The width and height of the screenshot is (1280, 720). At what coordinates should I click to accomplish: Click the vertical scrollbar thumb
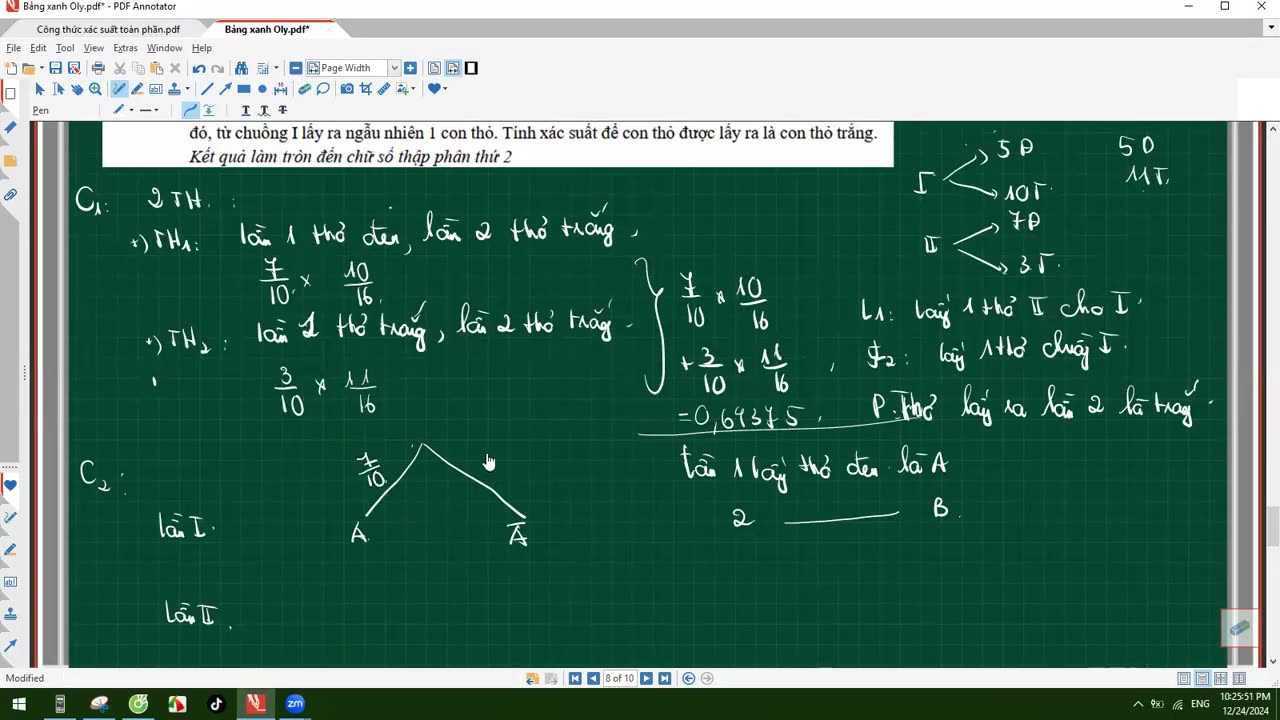coord(1273,527)
